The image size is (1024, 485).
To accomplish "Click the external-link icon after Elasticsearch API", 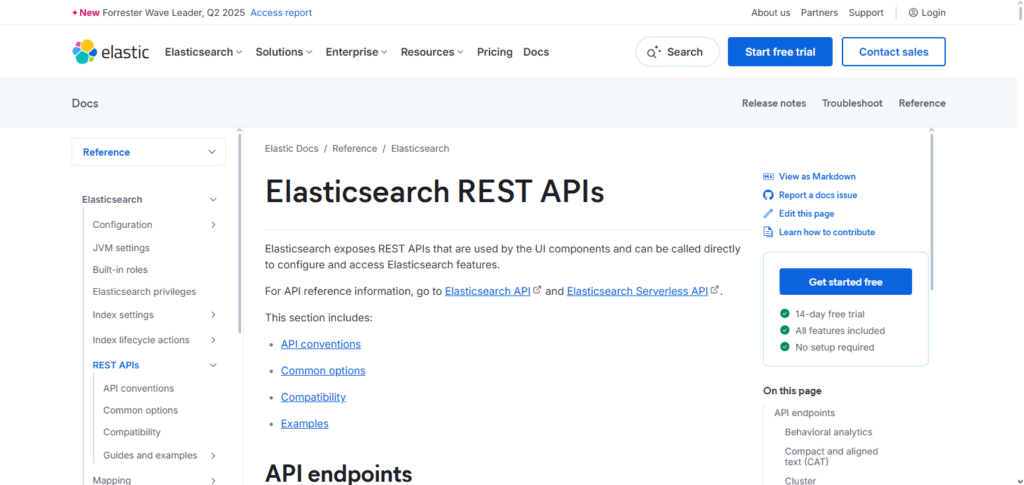I will click(537, 290).
